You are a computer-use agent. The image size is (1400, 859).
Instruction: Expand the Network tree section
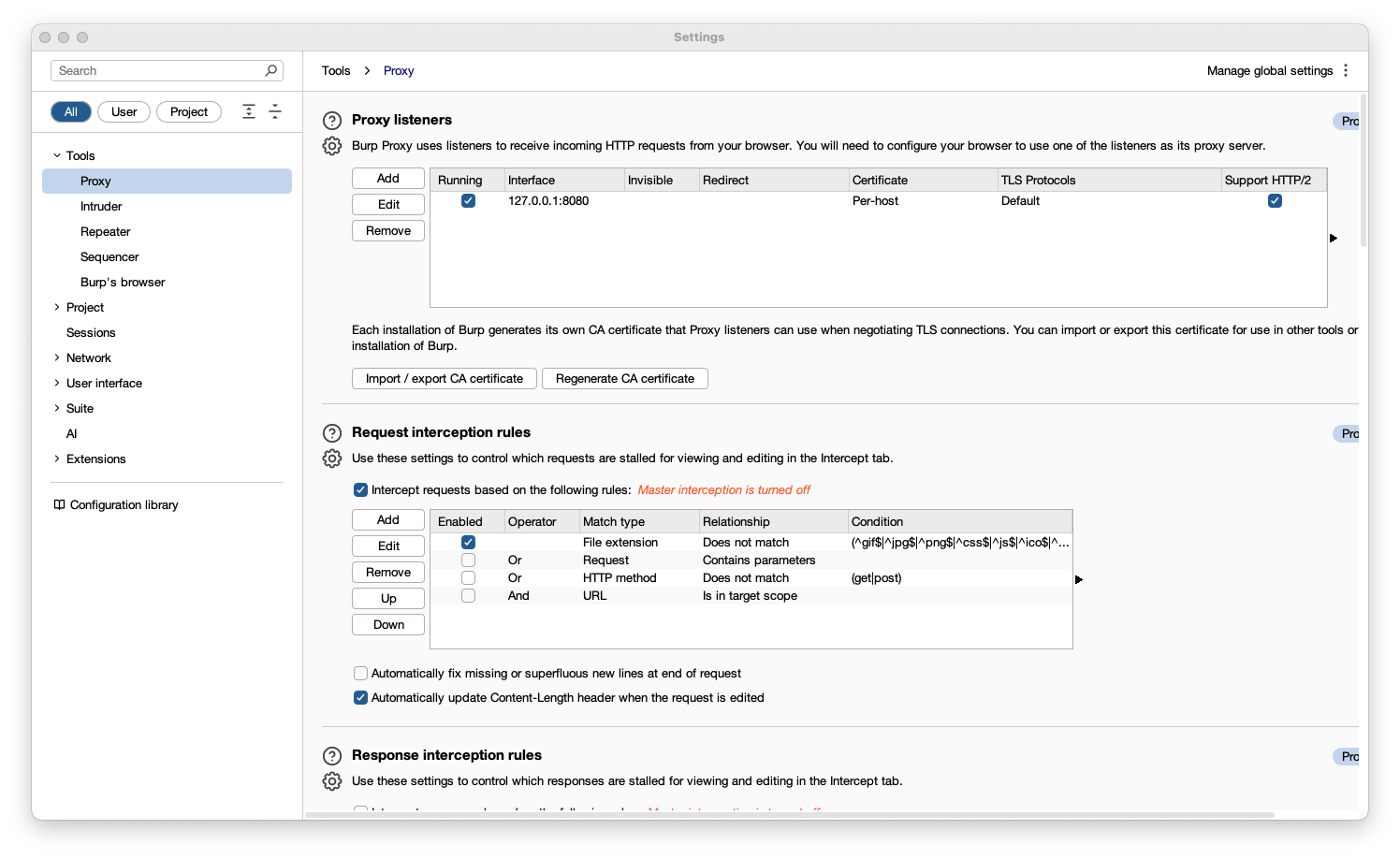tap(57, 357)
